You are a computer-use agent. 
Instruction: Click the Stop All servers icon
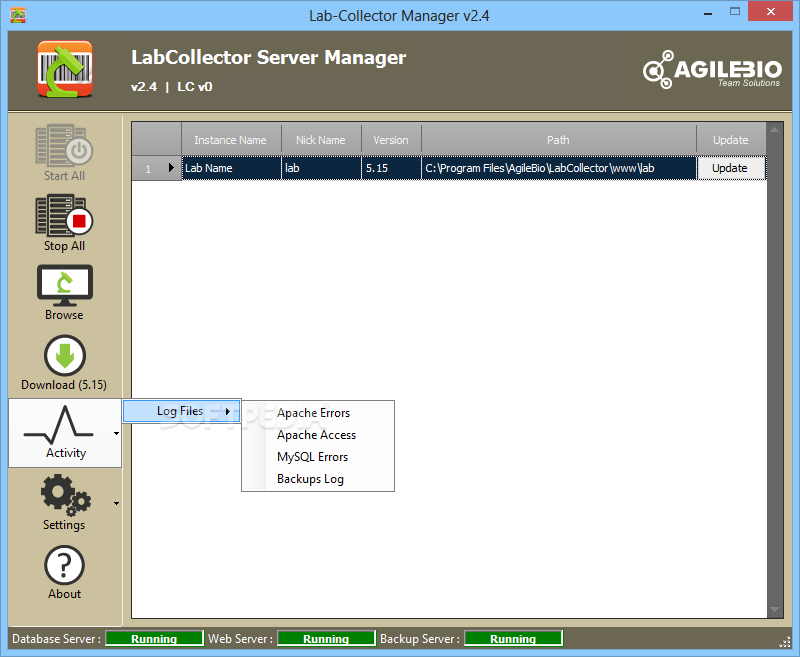pos(64,215)
